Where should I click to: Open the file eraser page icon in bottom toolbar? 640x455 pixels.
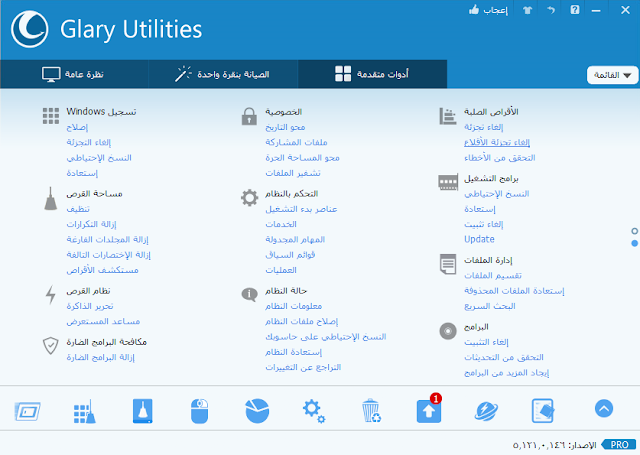point(543,411)
